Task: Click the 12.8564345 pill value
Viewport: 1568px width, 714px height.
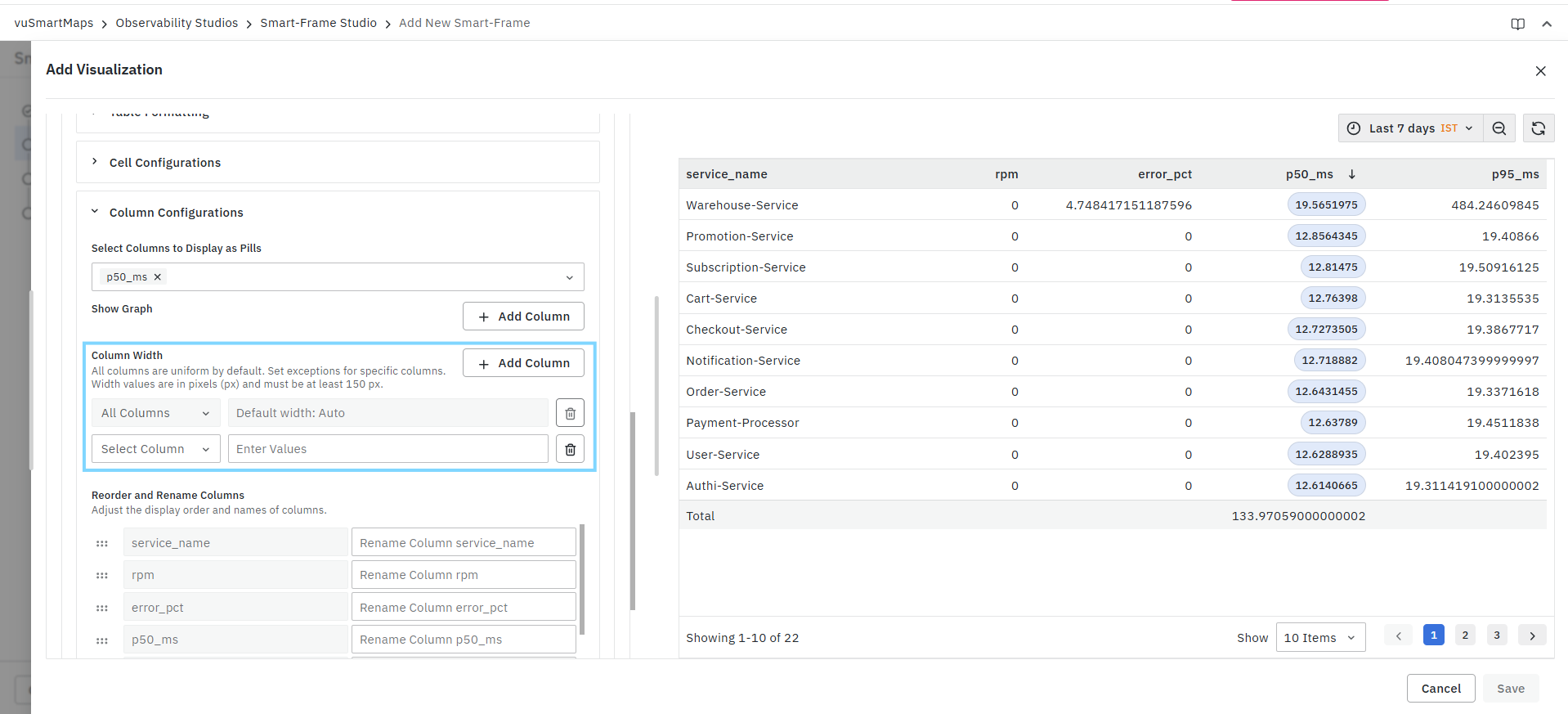Action: pos(1326,236)
